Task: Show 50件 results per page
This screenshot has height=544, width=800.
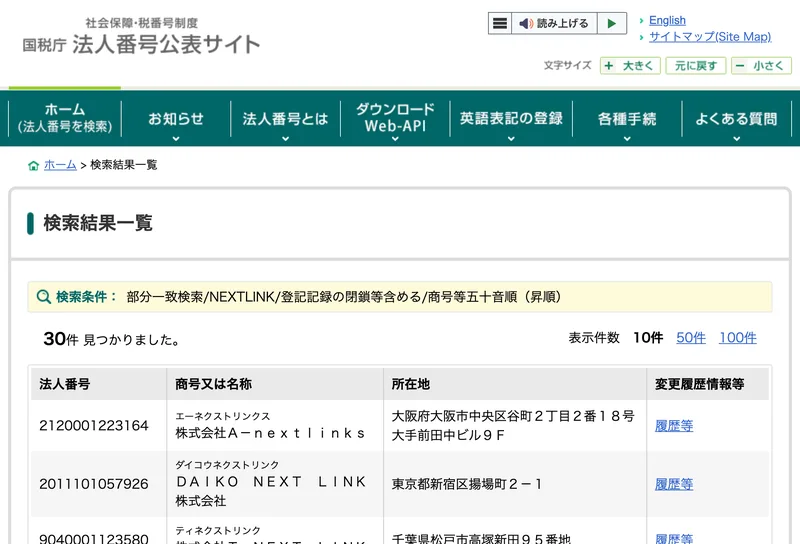Action: 691,338
